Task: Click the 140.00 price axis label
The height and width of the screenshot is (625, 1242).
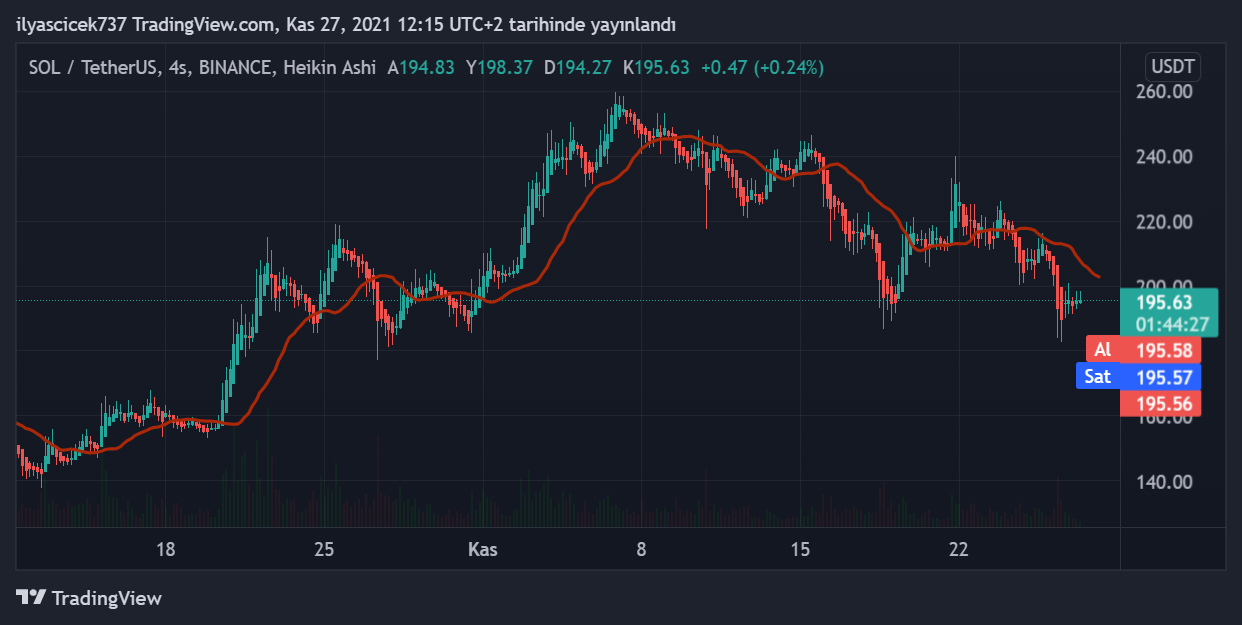Action: pyautogui.click(x=1167, y=482)
